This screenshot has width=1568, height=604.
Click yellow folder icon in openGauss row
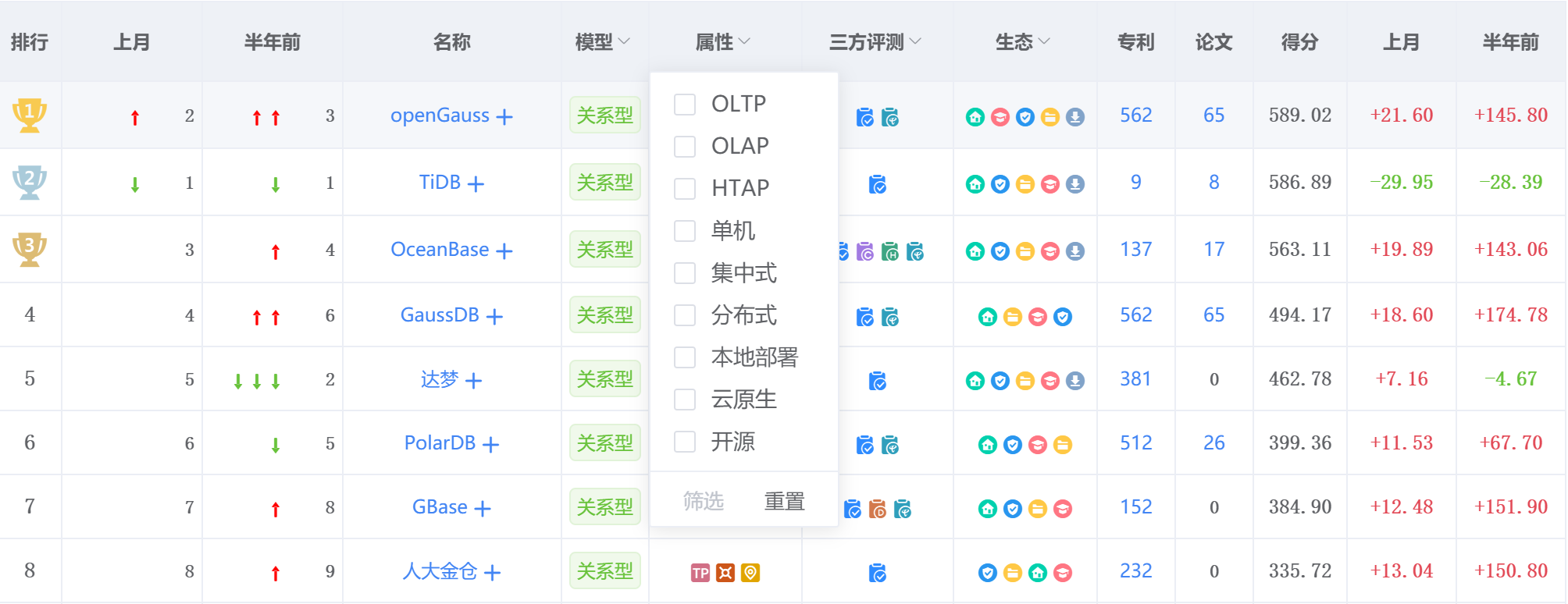[1050, 117]
